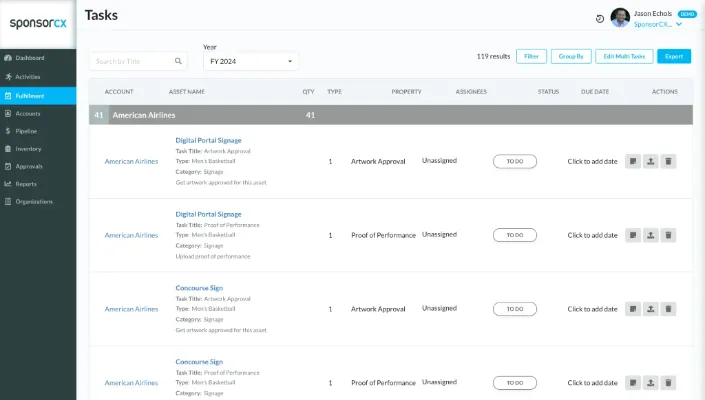Click the ASSET NAME column header
The image size is (705, 400).
[187, 92]
